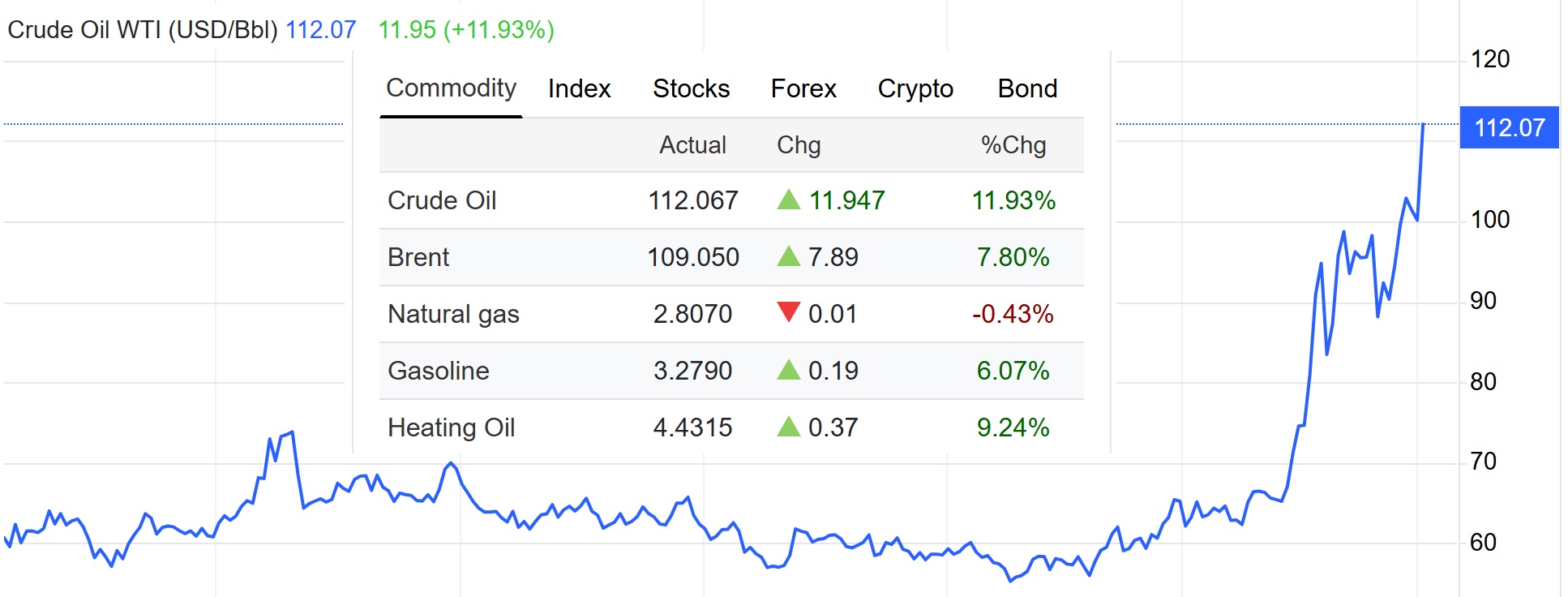Click the green up arrow for Crude Oil
1568x597 pixels.
(x=789, y=200)
